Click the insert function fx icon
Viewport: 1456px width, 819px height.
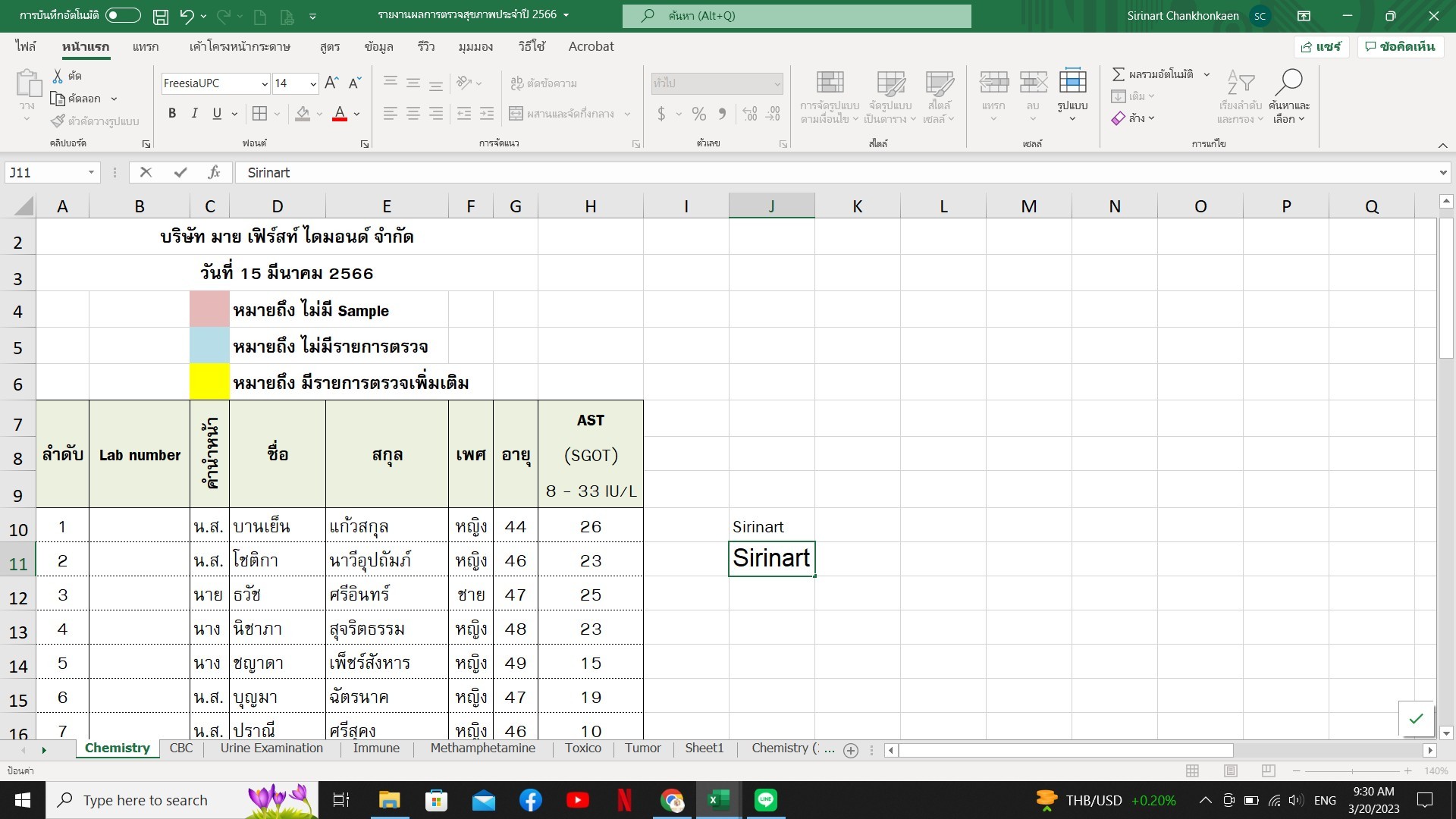pos(214,173)
